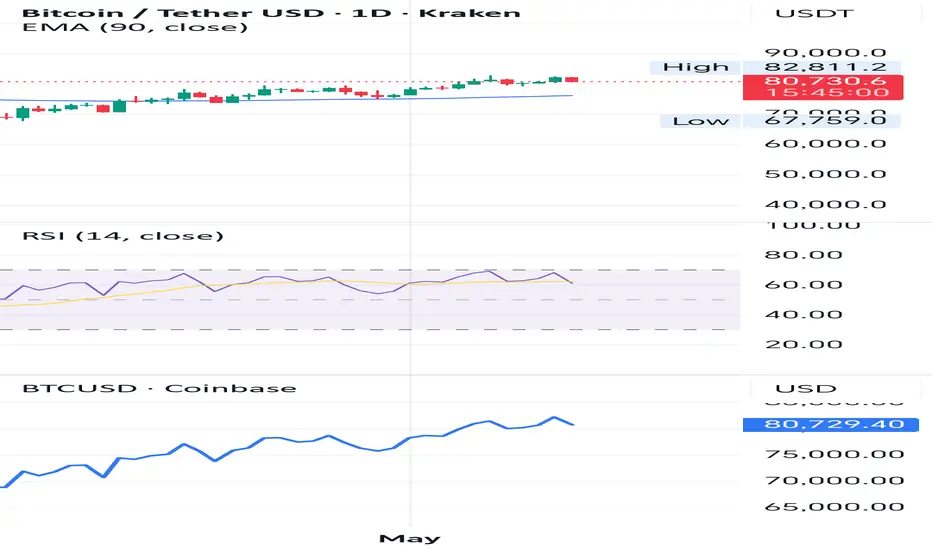Open the USDT currency selector

(814, 13)
